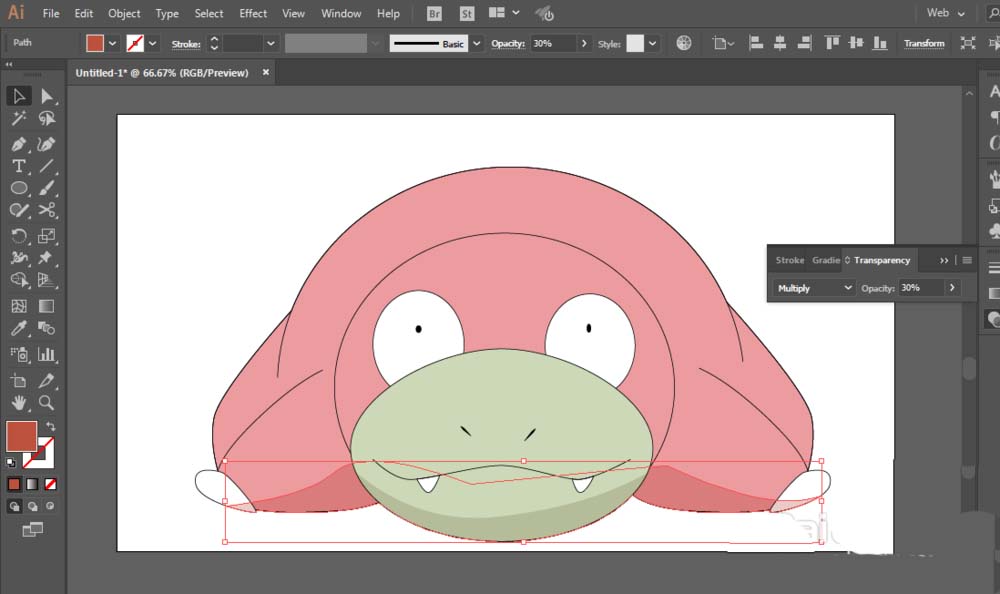The image size is (1000, 594).
Task: Select the Ellipse tool
Action: tap(18, 188)
